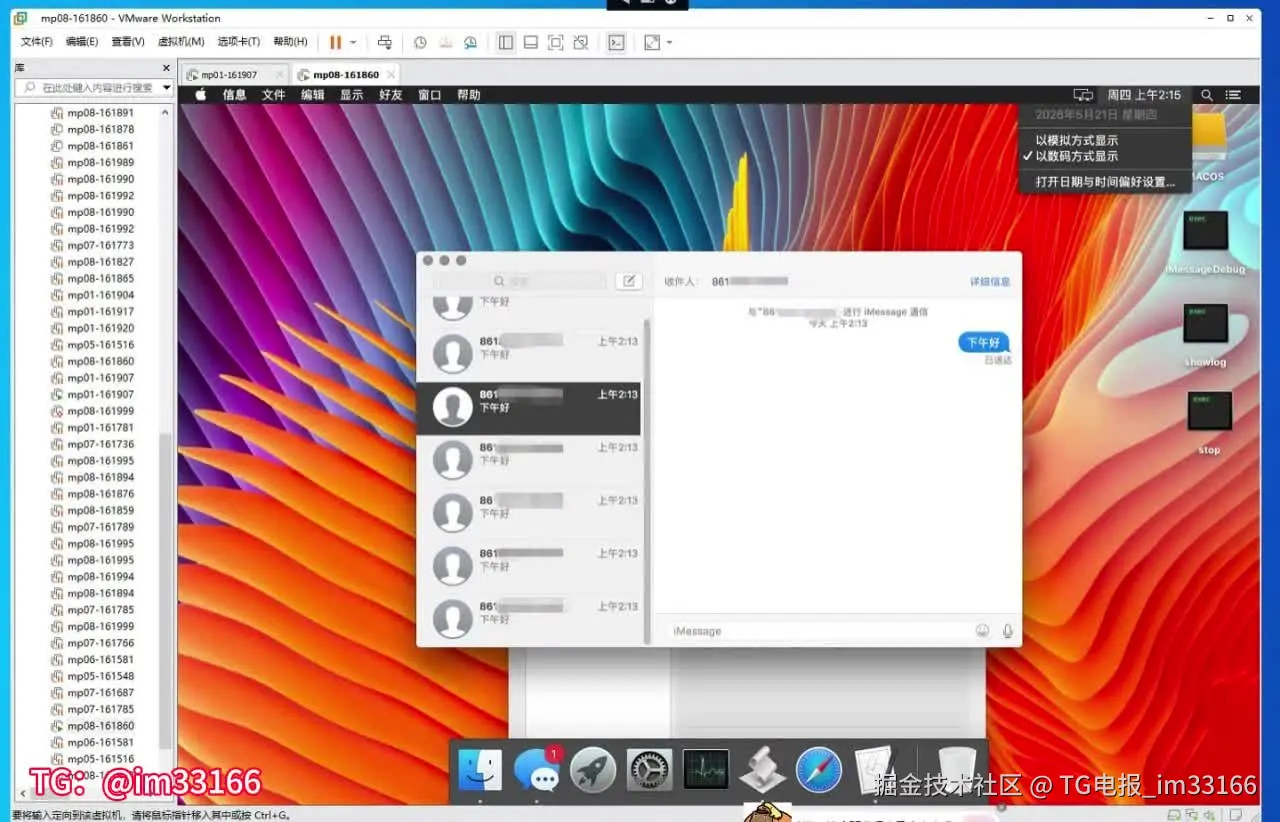Open the 虚拟机(M) menu
Screen dimensions: 1280x822
[x=181, y=42]
